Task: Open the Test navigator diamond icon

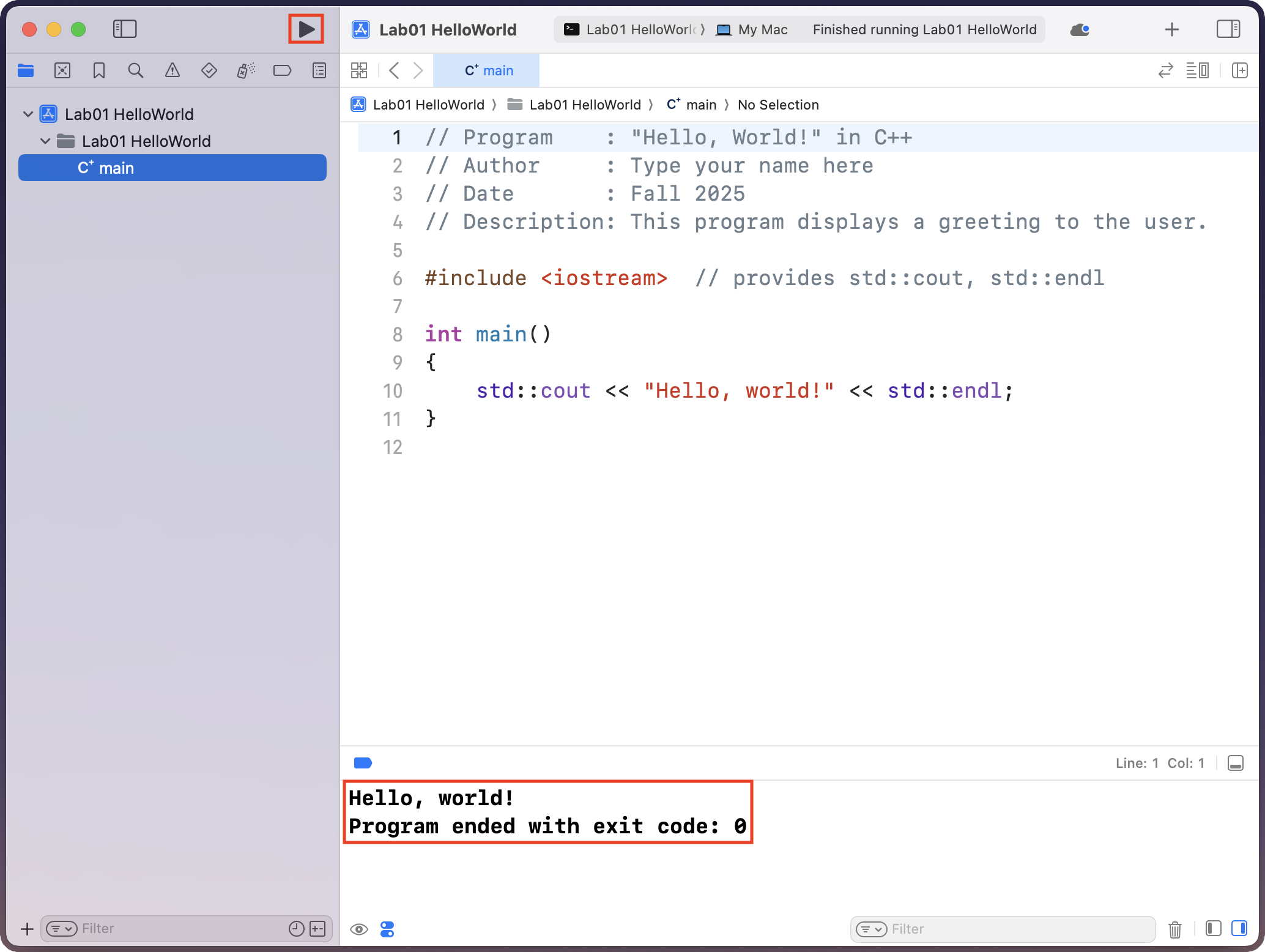Action: tap(209, 70)
